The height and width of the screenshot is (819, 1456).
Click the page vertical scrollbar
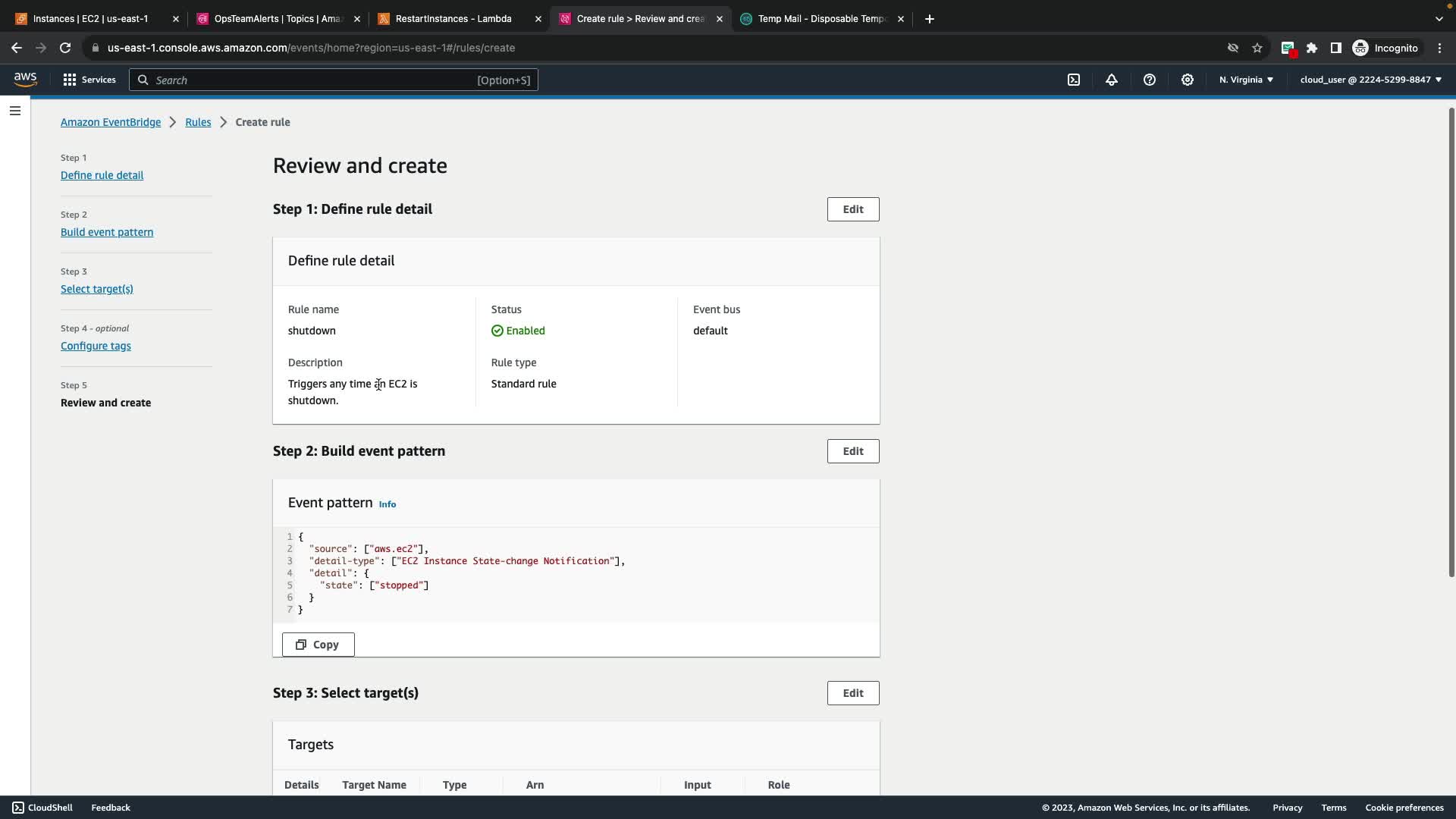(1451, 341)
